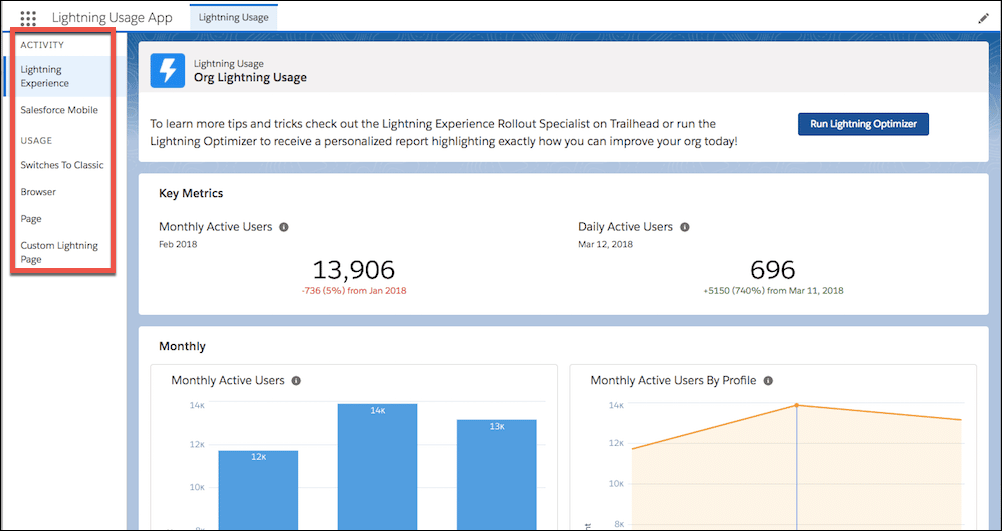
Task: Click the 14K bar in chart
Action: (378, 466)
